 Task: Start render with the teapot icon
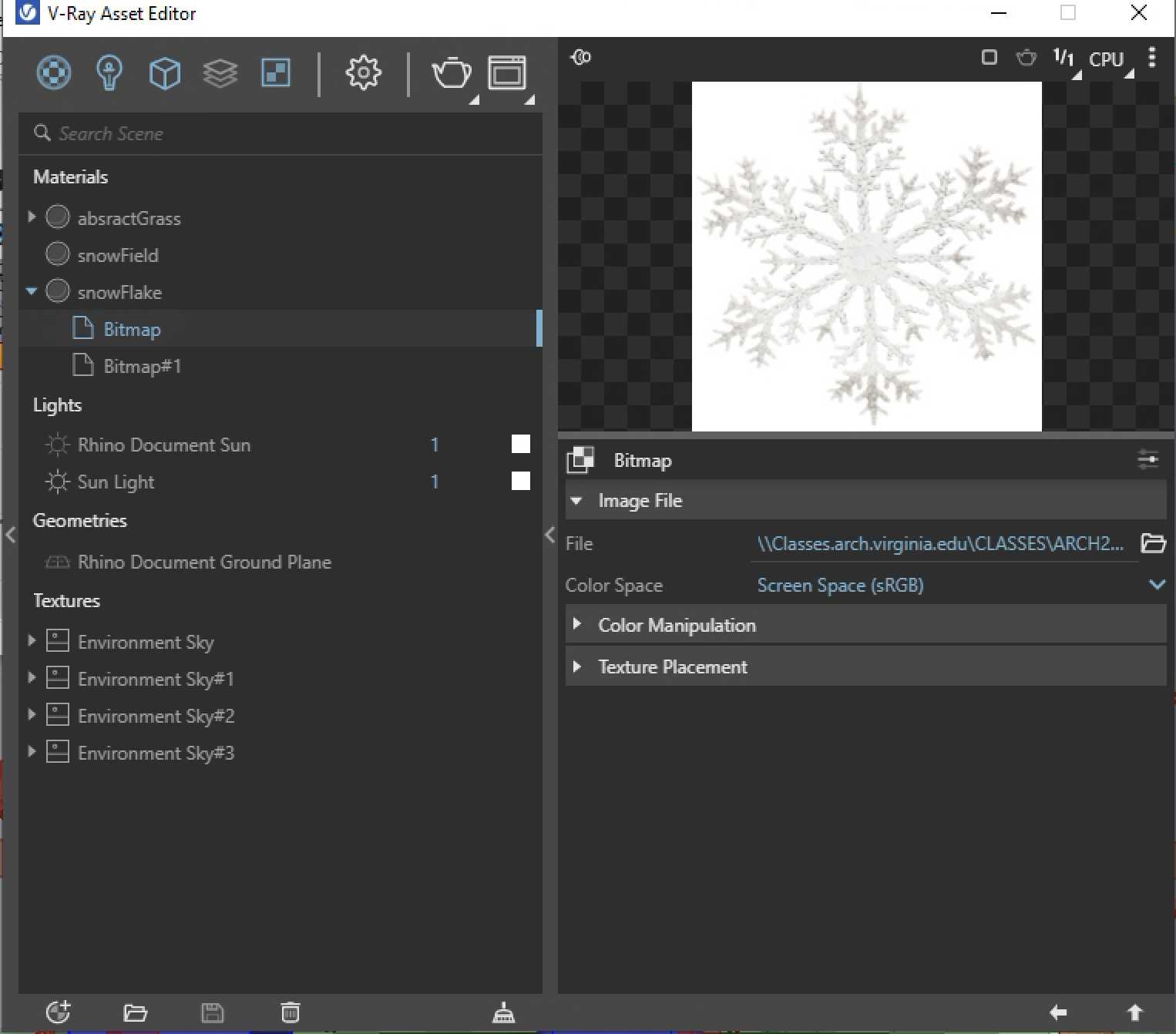[452, 74]
